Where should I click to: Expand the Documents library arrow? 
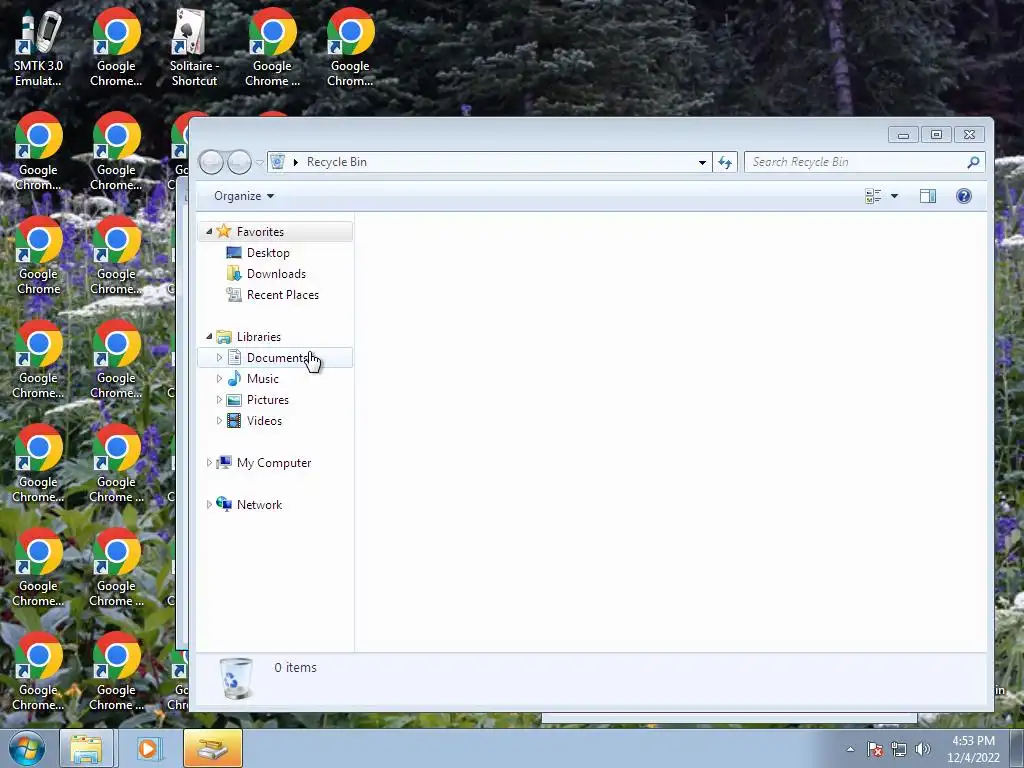(219, 358)
